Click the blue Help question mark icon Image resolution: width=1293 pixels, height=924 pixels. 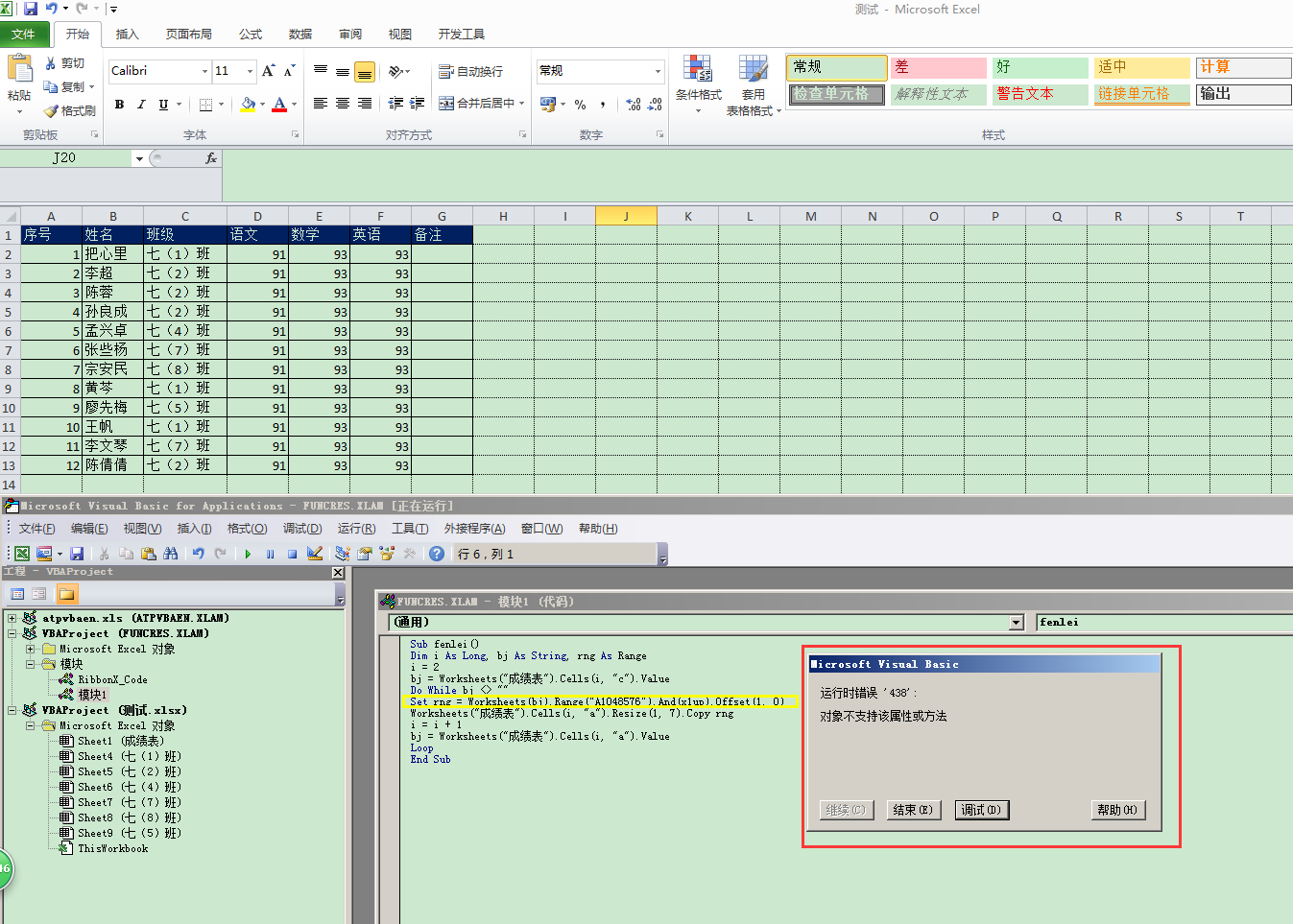click(x=437, y=554)
